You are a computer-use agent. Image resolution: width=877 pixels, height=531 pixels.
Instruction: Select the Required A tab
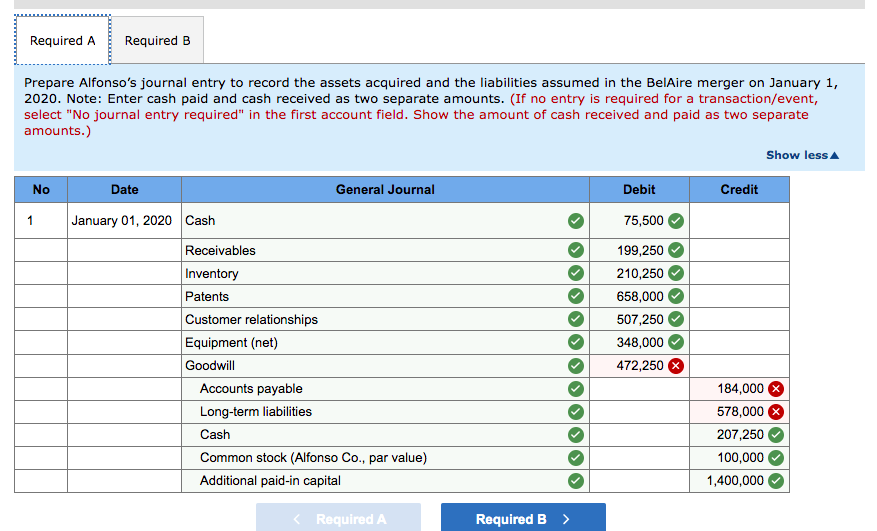click(x=63, y=40)
